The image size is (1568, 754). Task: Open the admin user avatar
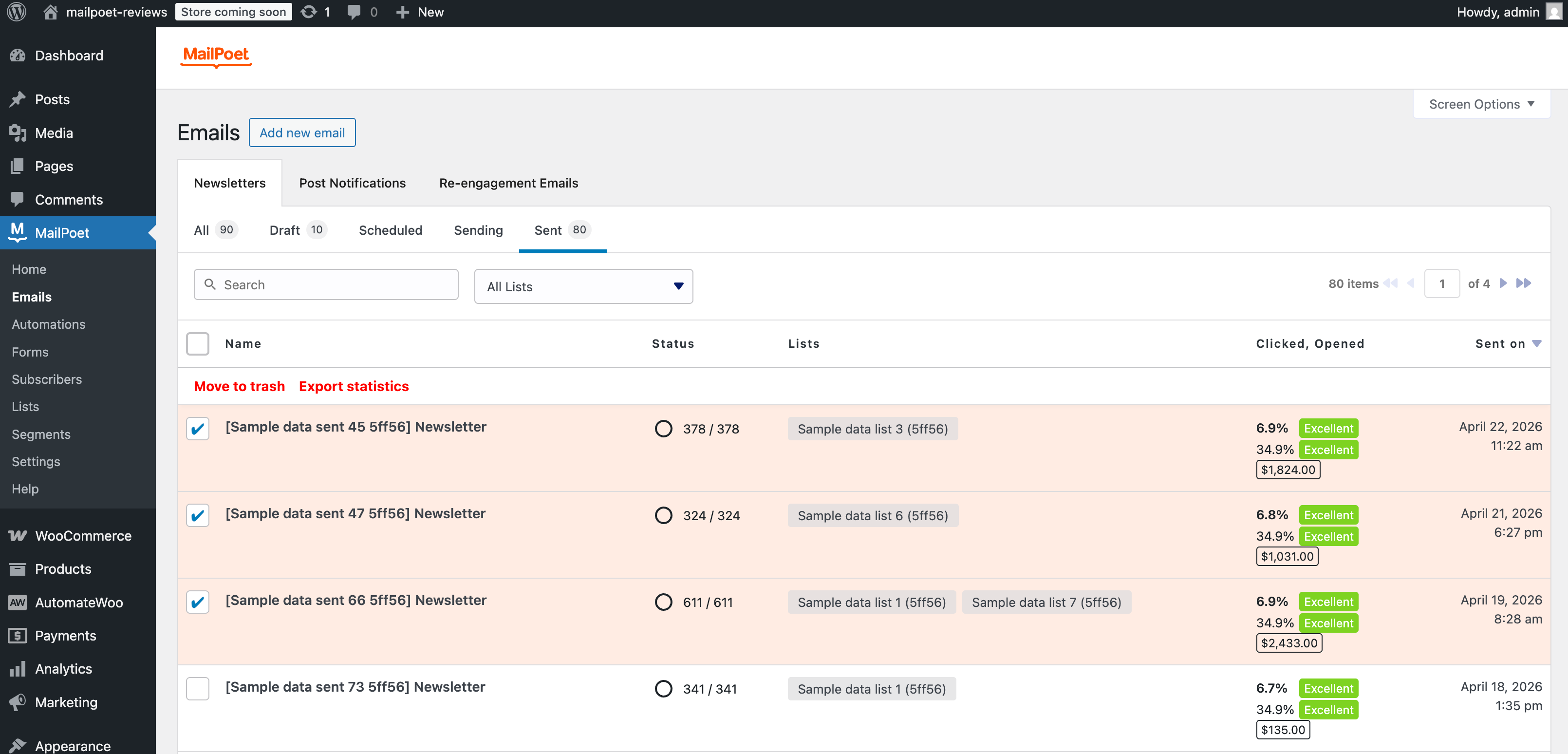click(1553, 12)
